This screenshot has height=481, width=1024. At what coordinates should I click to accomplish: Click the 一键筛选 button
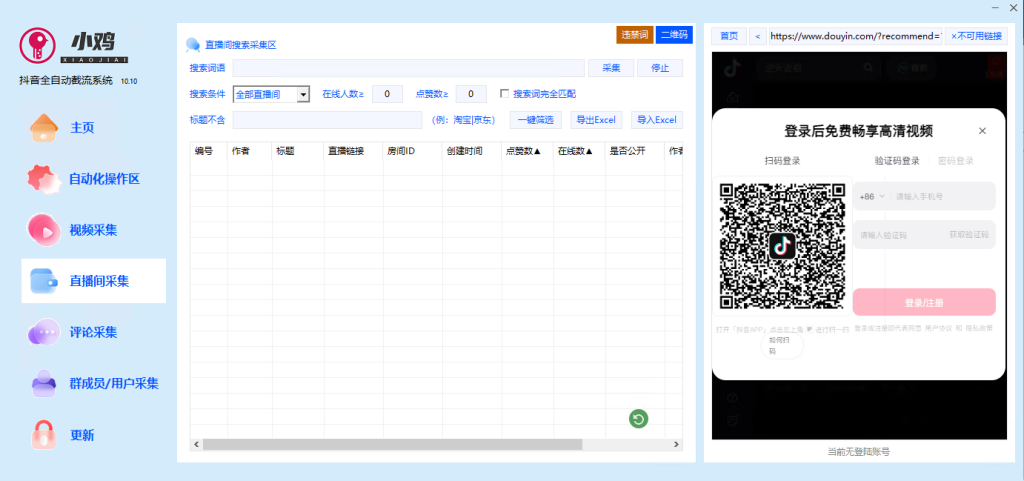[536, 120]
